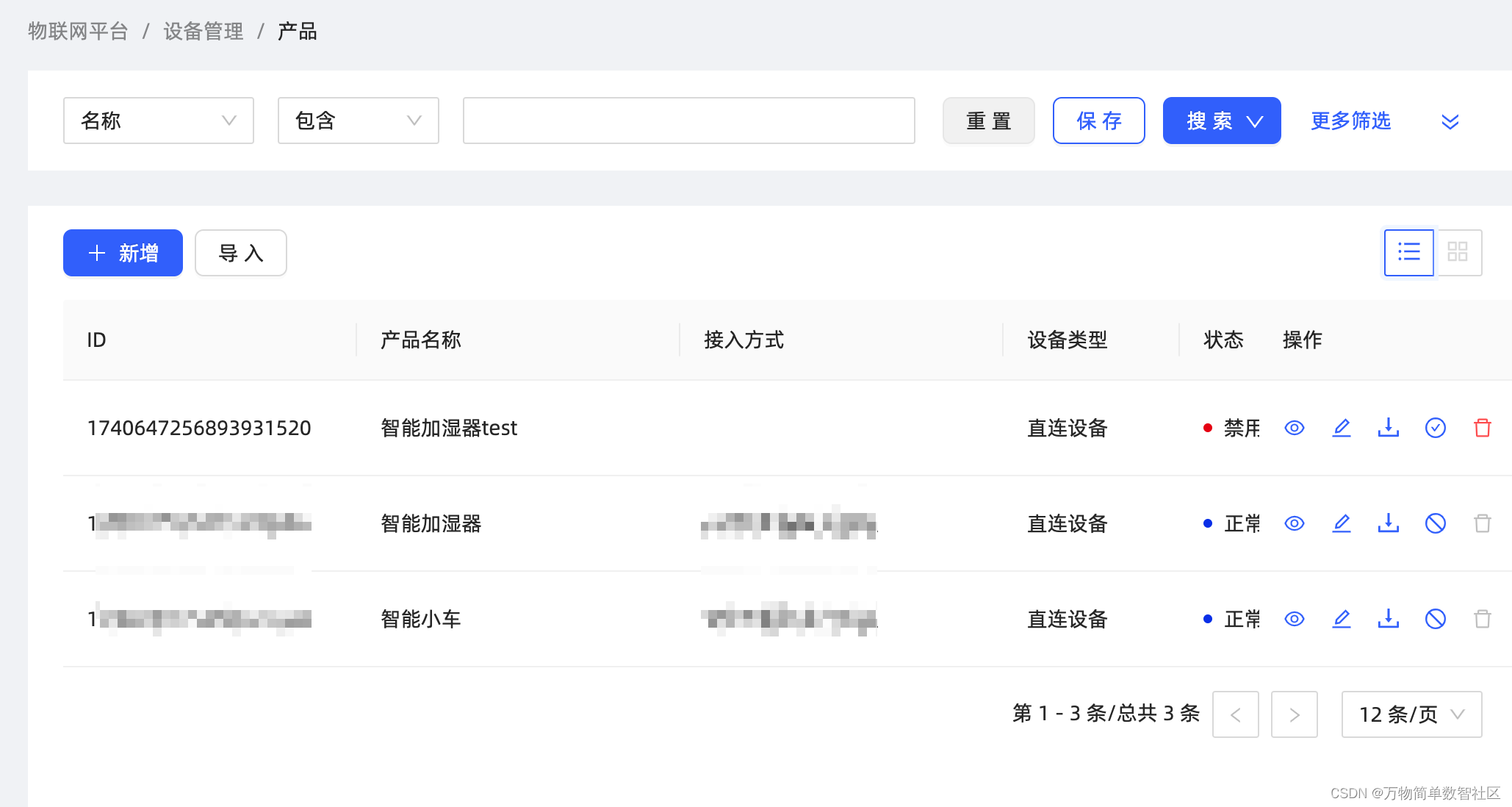Click the 产品 breadcrumb
This screenshot has height=807, width=1512.
(298, 32)
